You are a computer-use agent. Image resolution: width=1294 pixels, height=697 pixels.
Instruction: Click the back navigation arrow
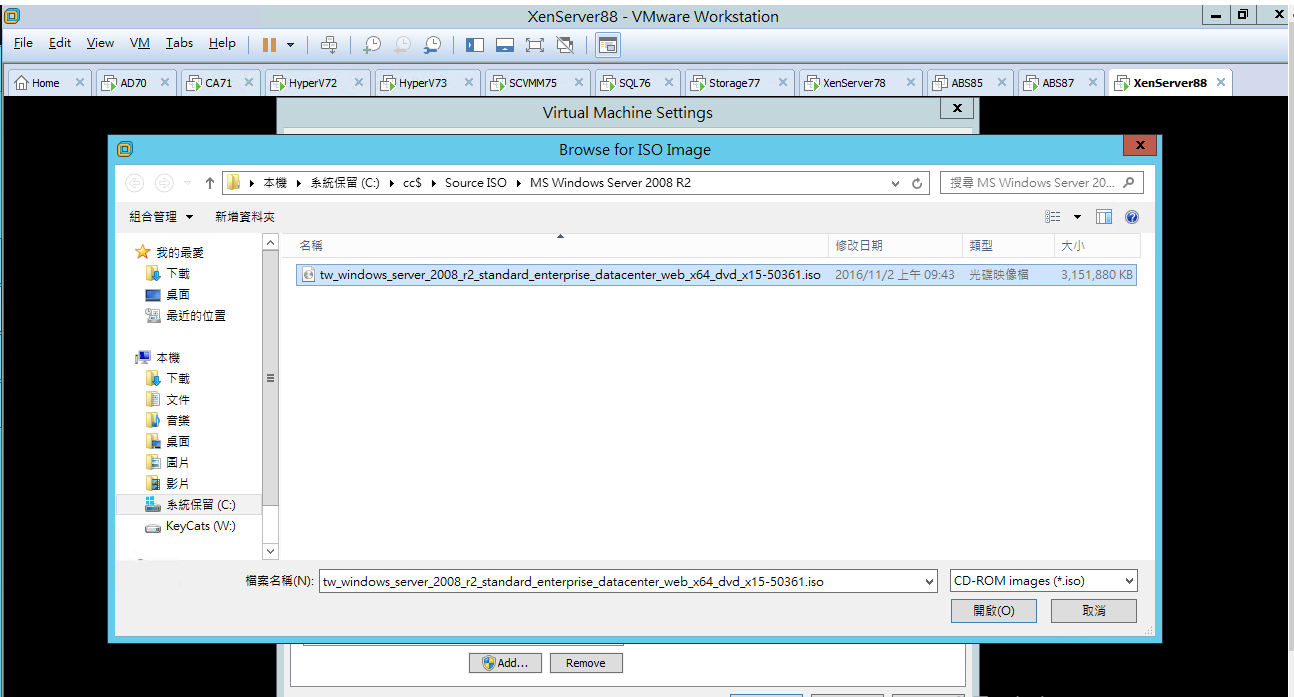click(135, 183)
